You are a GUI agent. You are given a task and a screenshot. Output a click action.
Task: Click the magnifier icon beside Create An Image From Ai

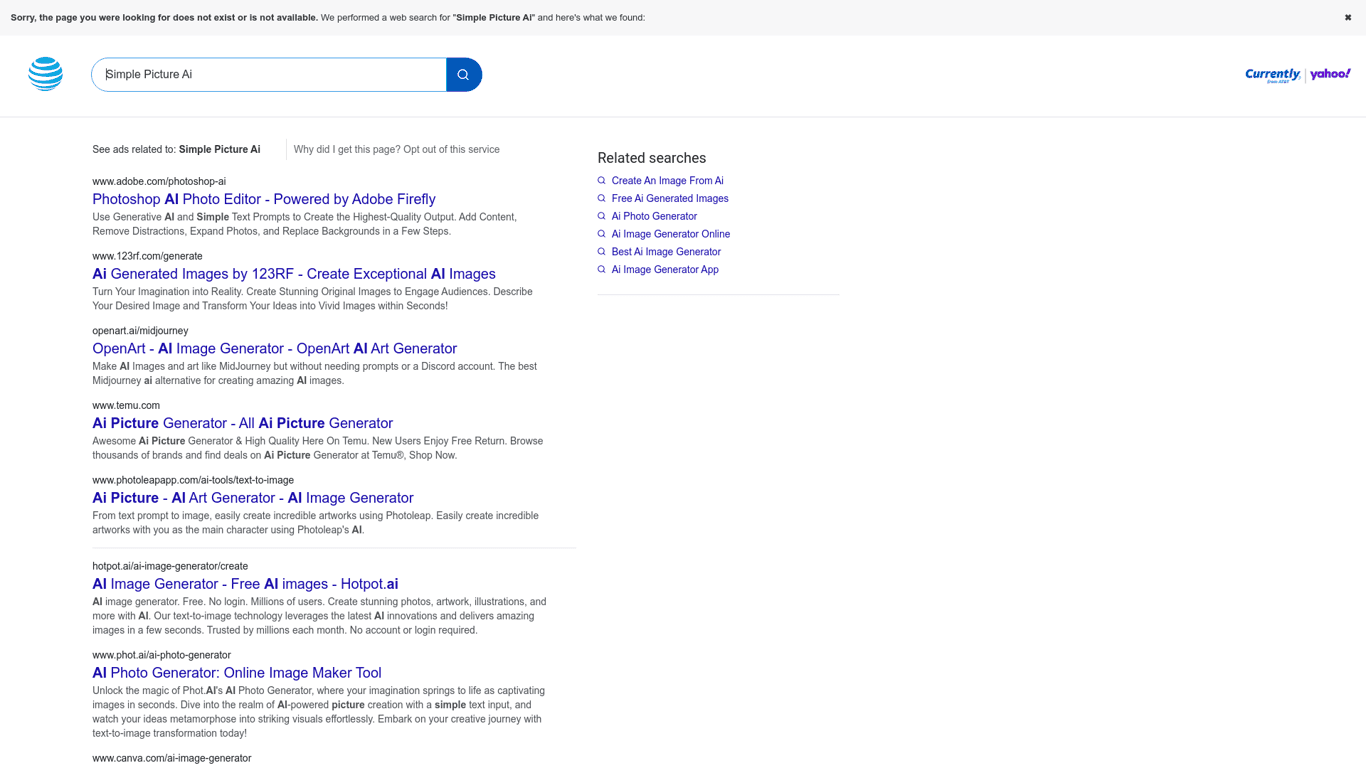[601, 181]
